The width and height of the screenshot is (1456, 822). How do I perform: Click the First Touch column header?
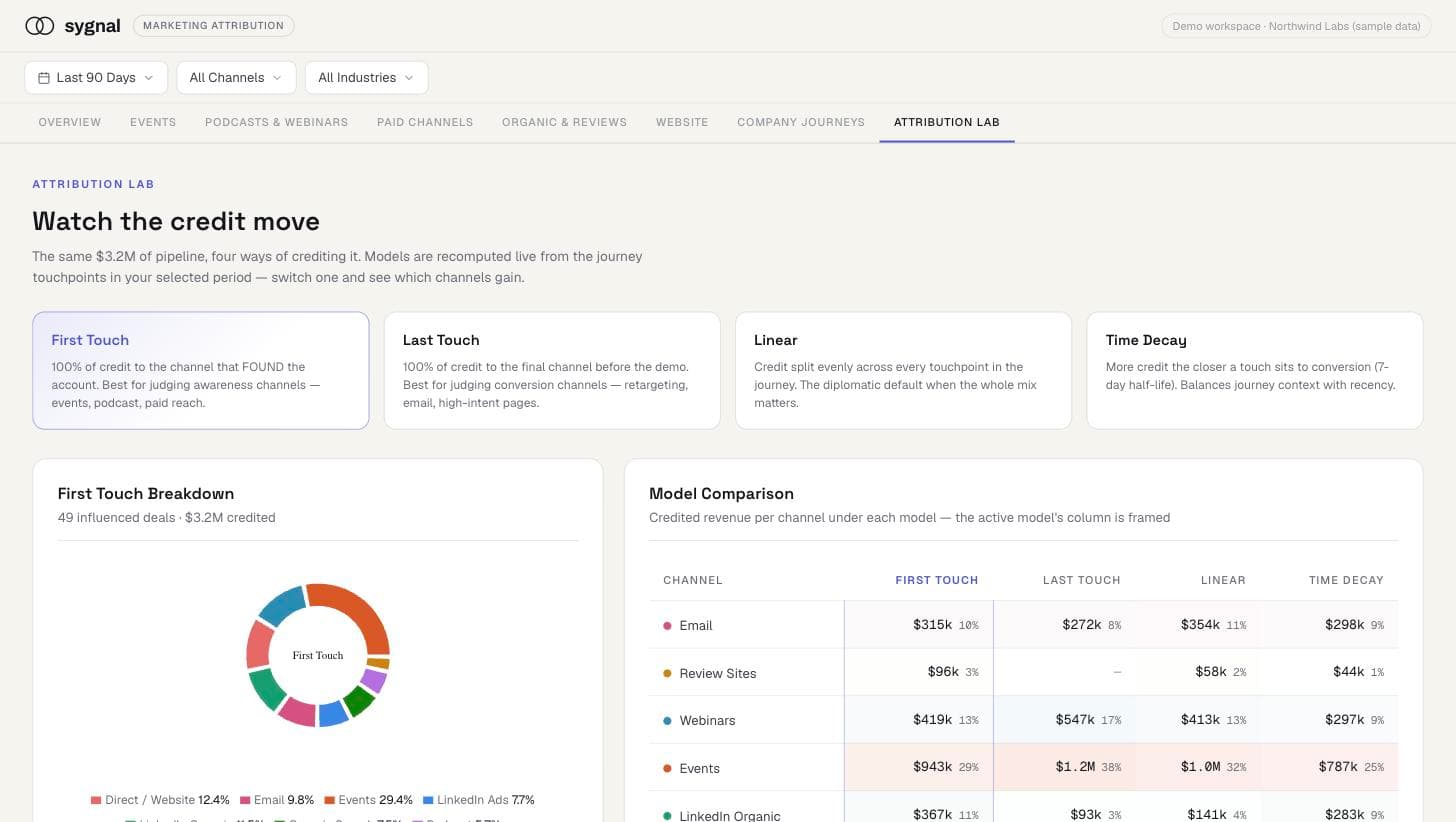[x=937, y=580]
